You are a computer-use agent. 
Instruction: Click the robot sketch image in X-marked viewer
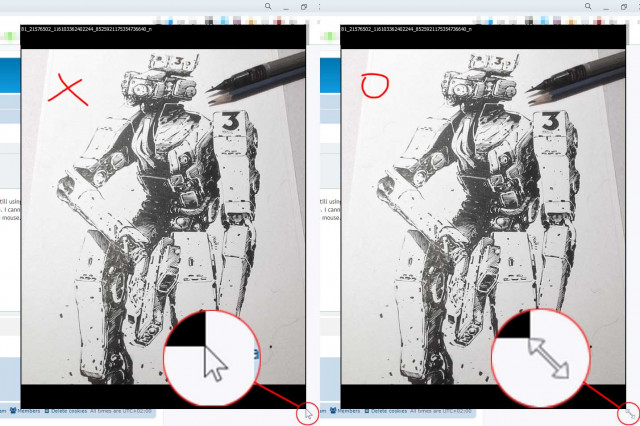pyautogui.click(x=163, y=217)
